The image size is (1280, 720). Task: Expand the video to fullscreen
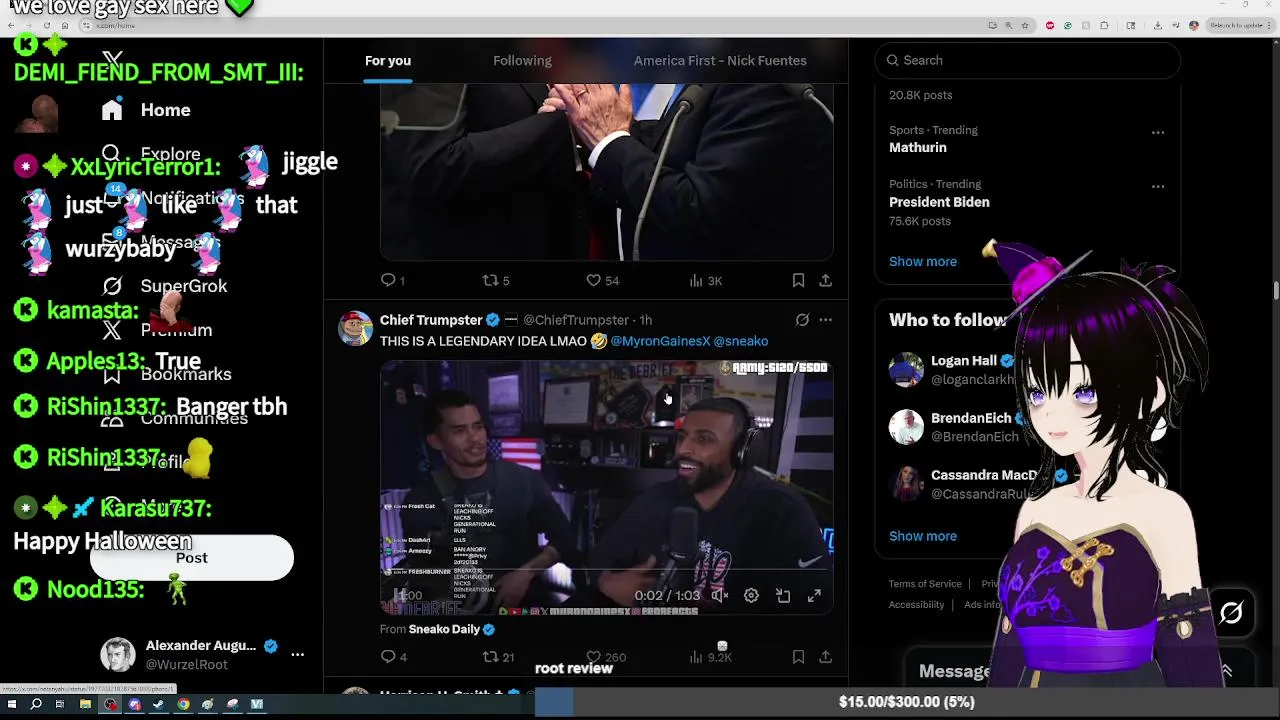(x=814, y=595)
